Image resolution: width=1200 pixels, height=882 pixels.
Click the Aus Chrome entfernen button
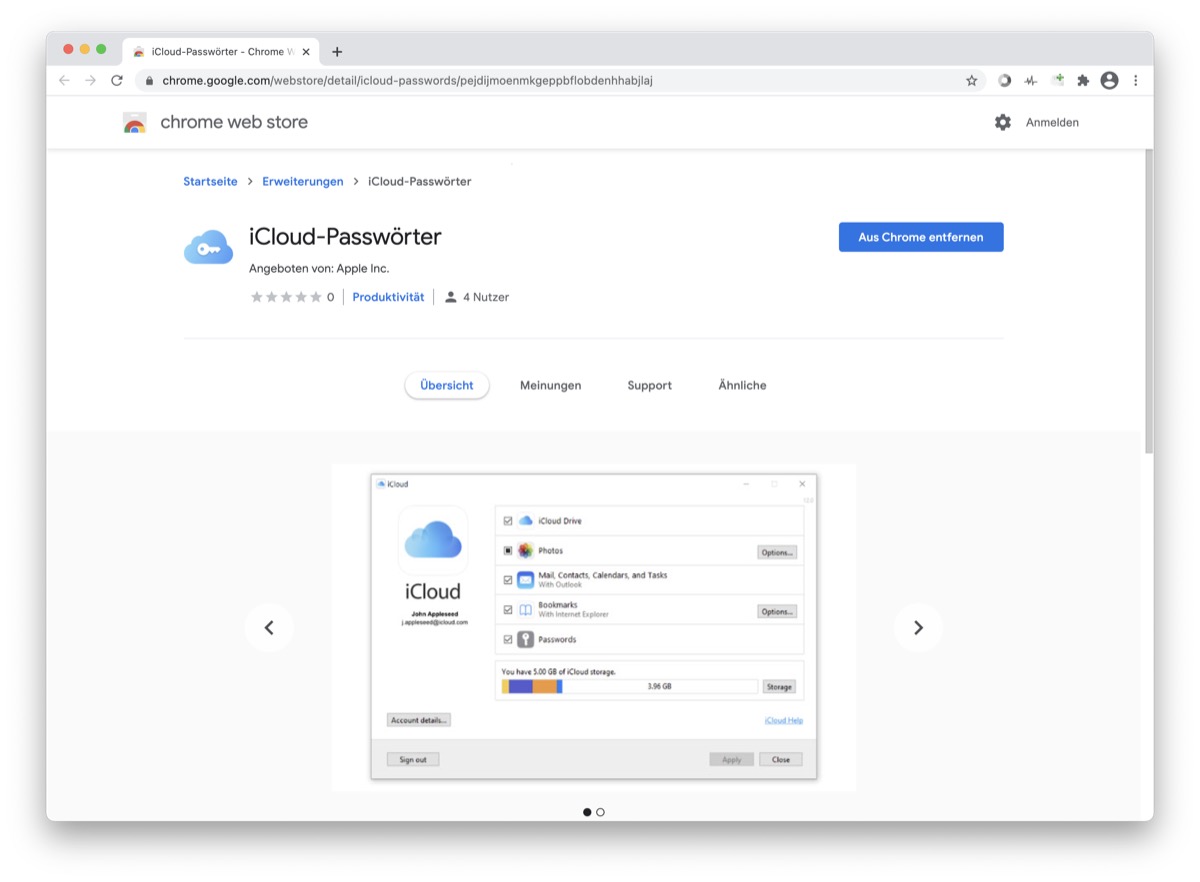(921, 237)
